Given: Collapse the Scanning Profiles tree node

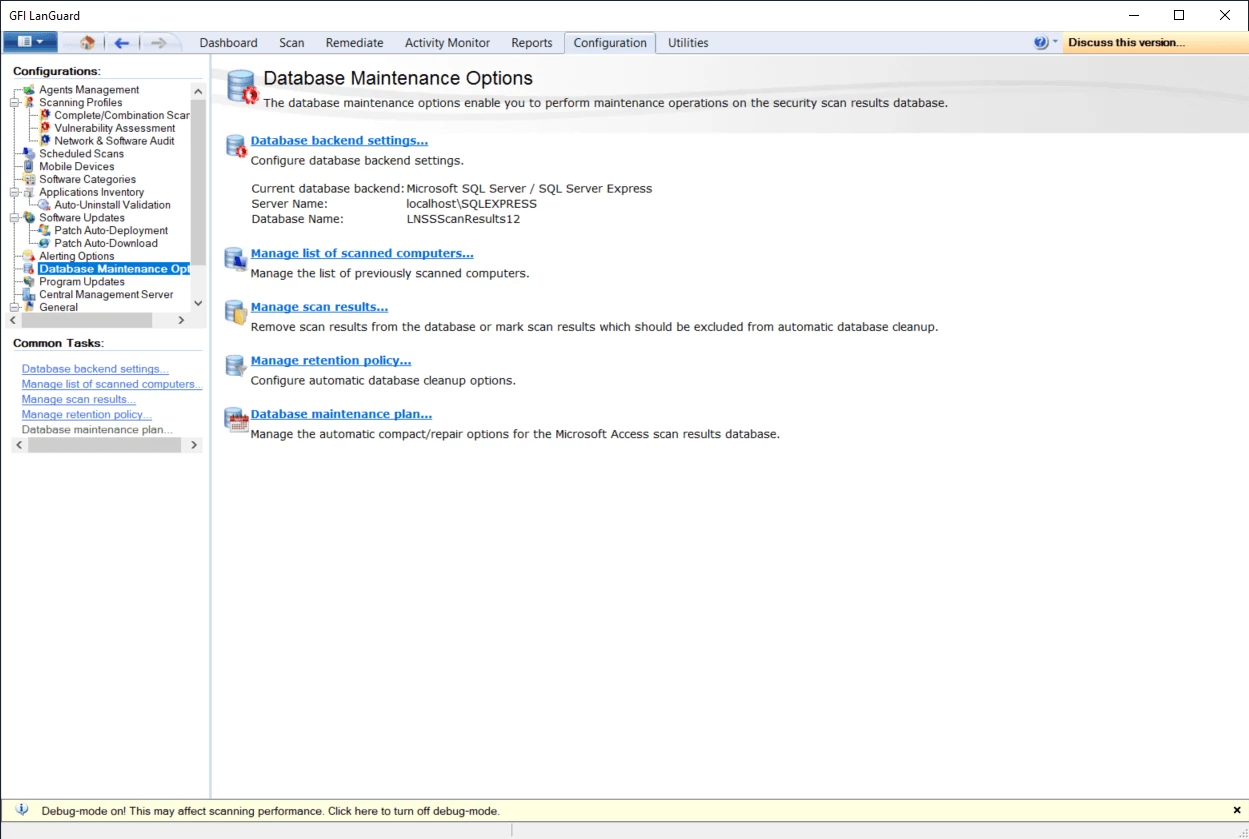Looking at the screenshot, I should click(x=15, y=103).
